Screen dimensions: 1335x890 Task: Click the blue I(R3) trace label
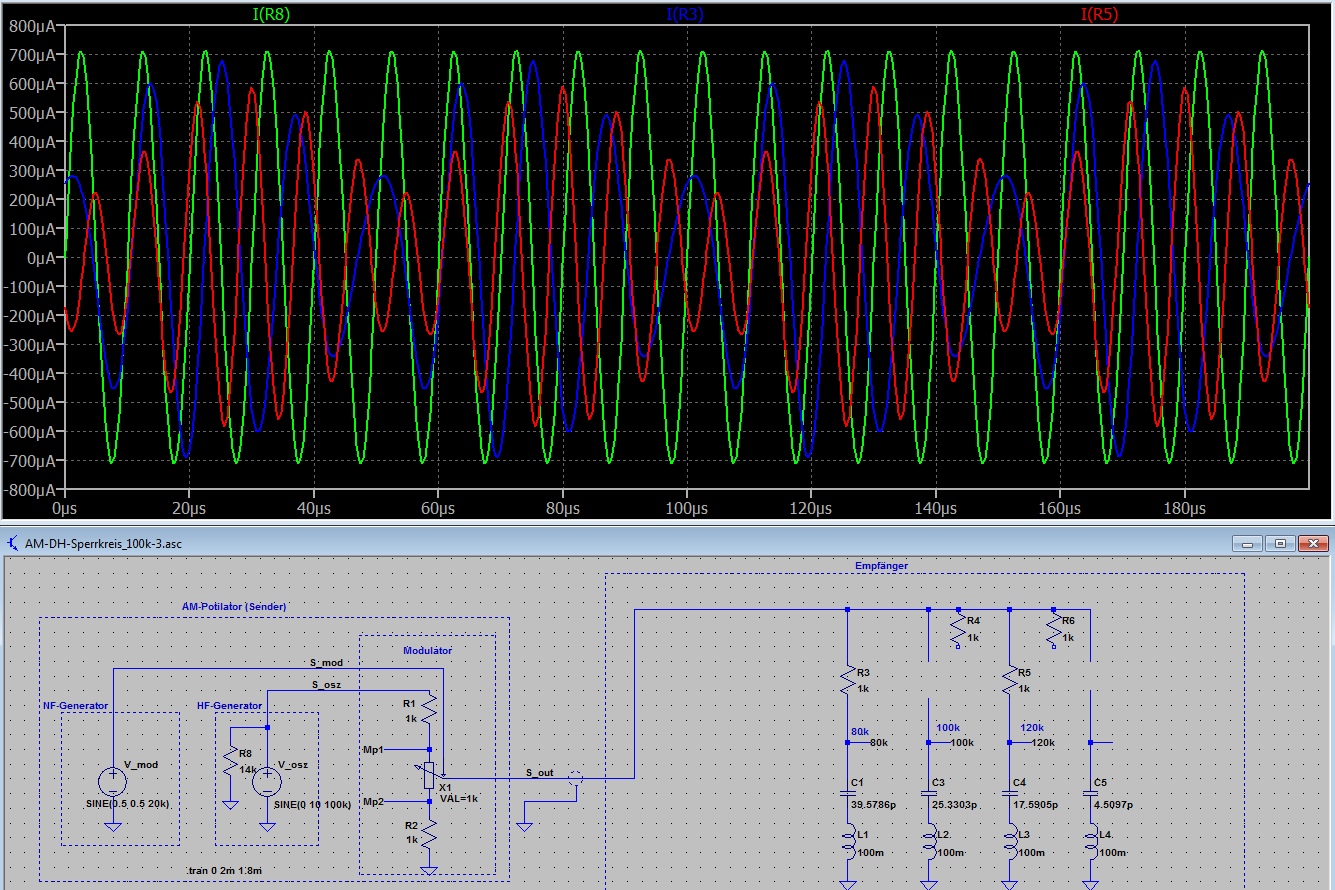[x=686, y=14]
